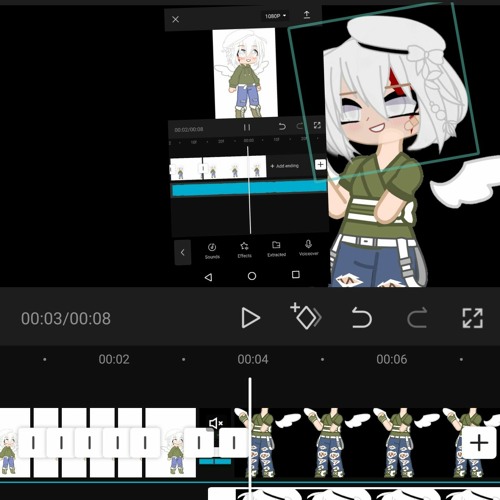The width and height of the screenshot is (500, 500).
Task: Select the Extracted audio option
Action: [276, 249]
